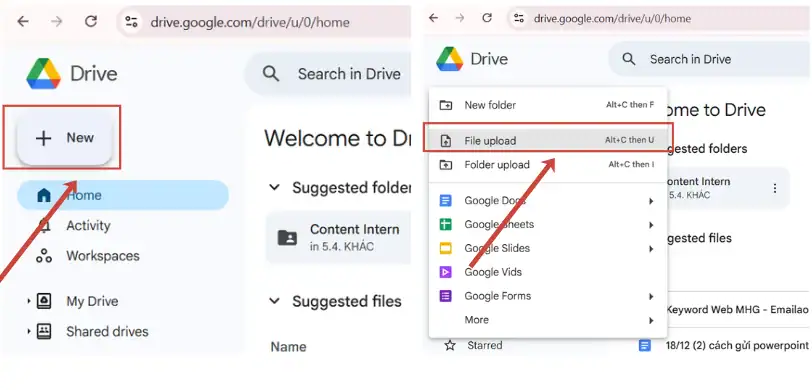Click the search magnifier in right window
The height and width of the screenshot is (390, 812).
[x=629, y=59]
